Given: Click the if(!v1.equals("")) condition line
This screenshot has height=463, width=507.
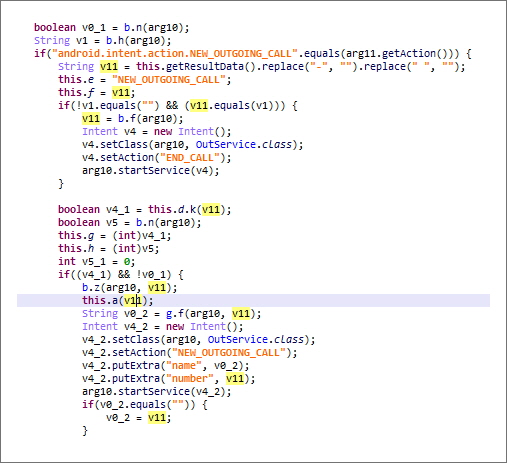Looking at the screenshot, I should point(178,105).
